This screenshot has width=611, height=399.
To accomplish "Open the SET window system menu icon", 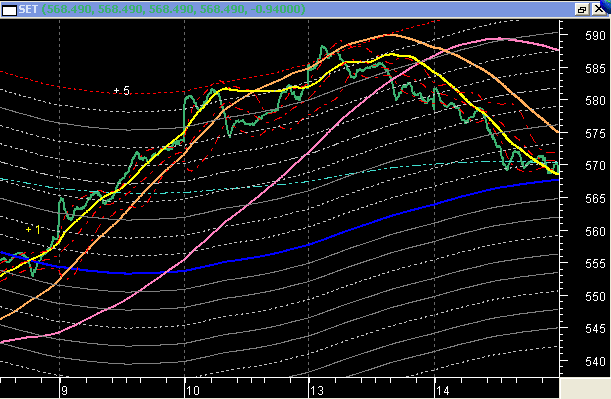I will pos(9,9).
